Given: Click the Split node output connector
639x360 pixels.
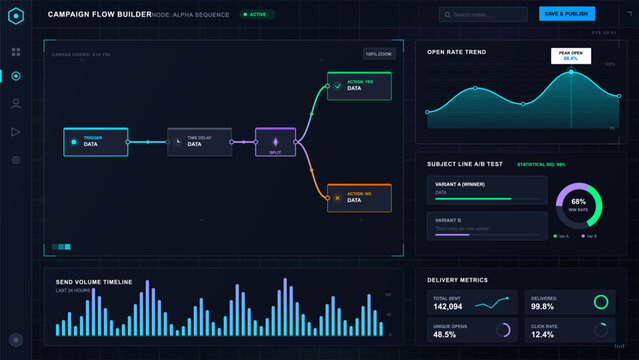Looking at the screenshot, I should (296, 142).
